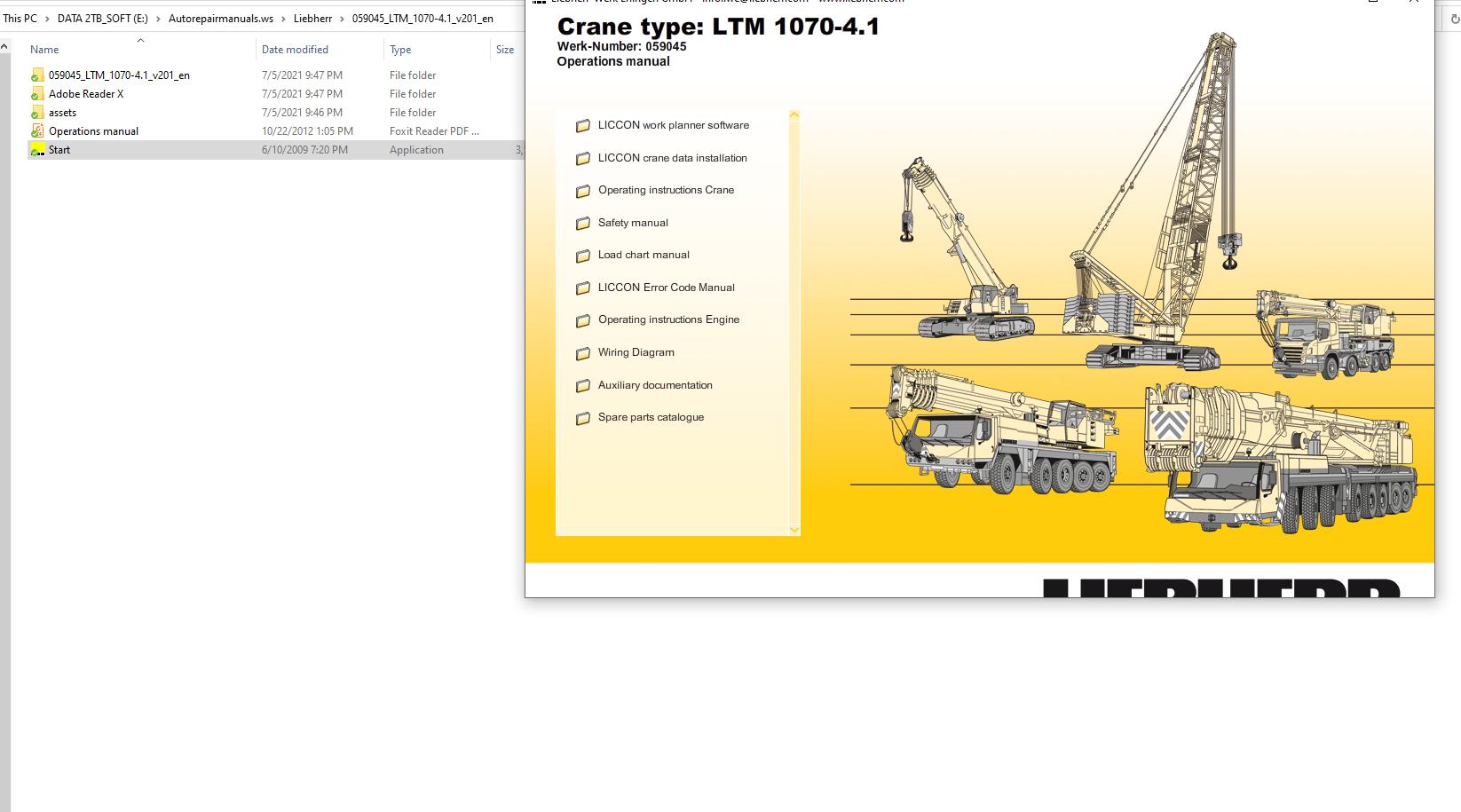The width and height of the screenshot is (1461, 812).
Task: Open the Adobe Reader X folder icon
Action: [37, 93]
